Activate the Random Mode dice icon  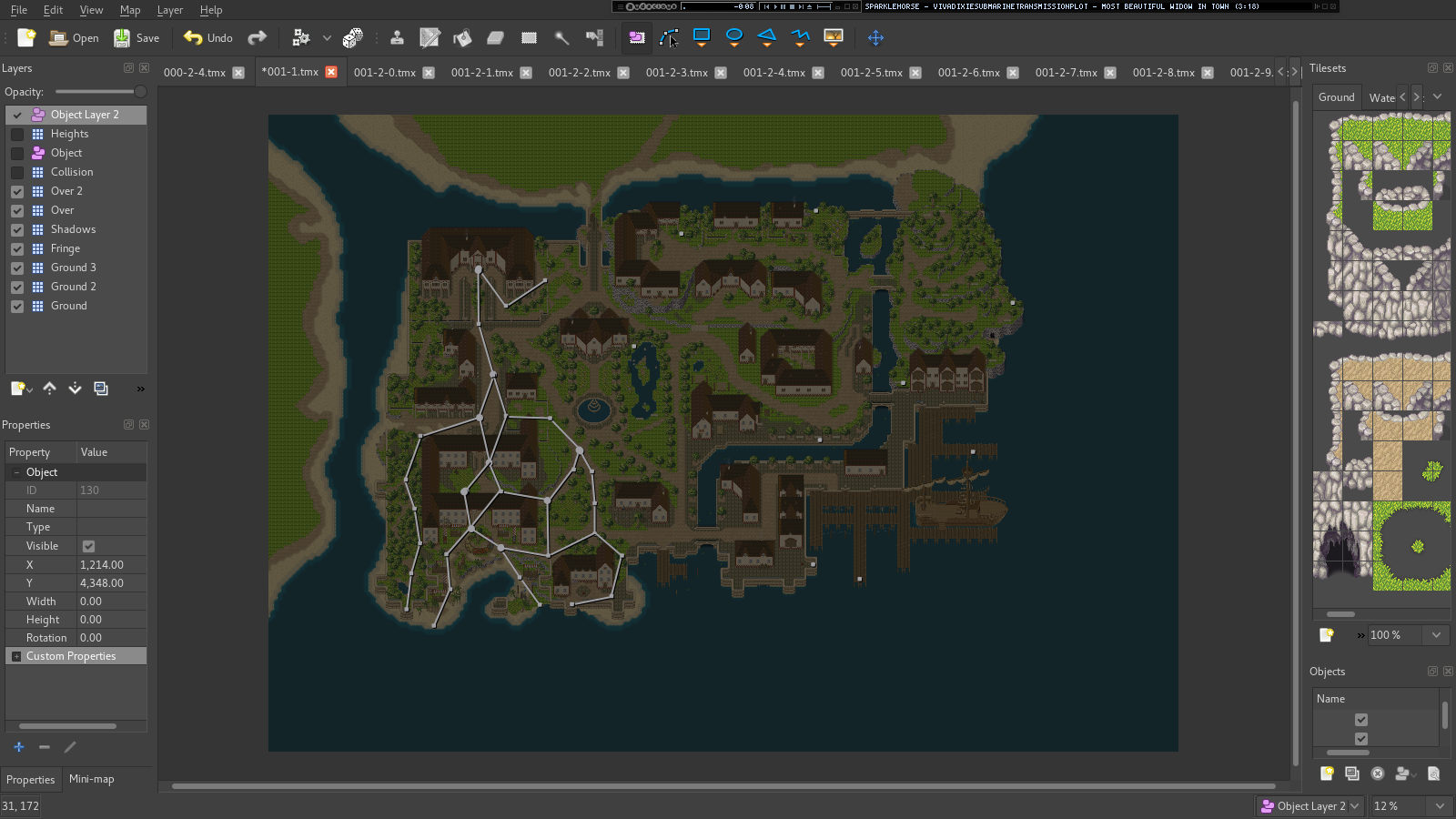pos(352,37)
